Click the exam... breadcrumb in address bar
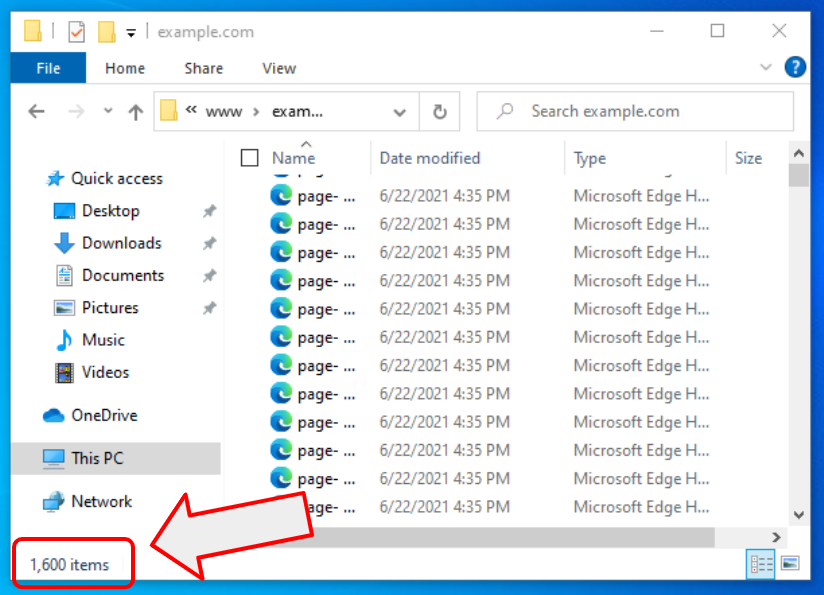 [x=297, y=111]
